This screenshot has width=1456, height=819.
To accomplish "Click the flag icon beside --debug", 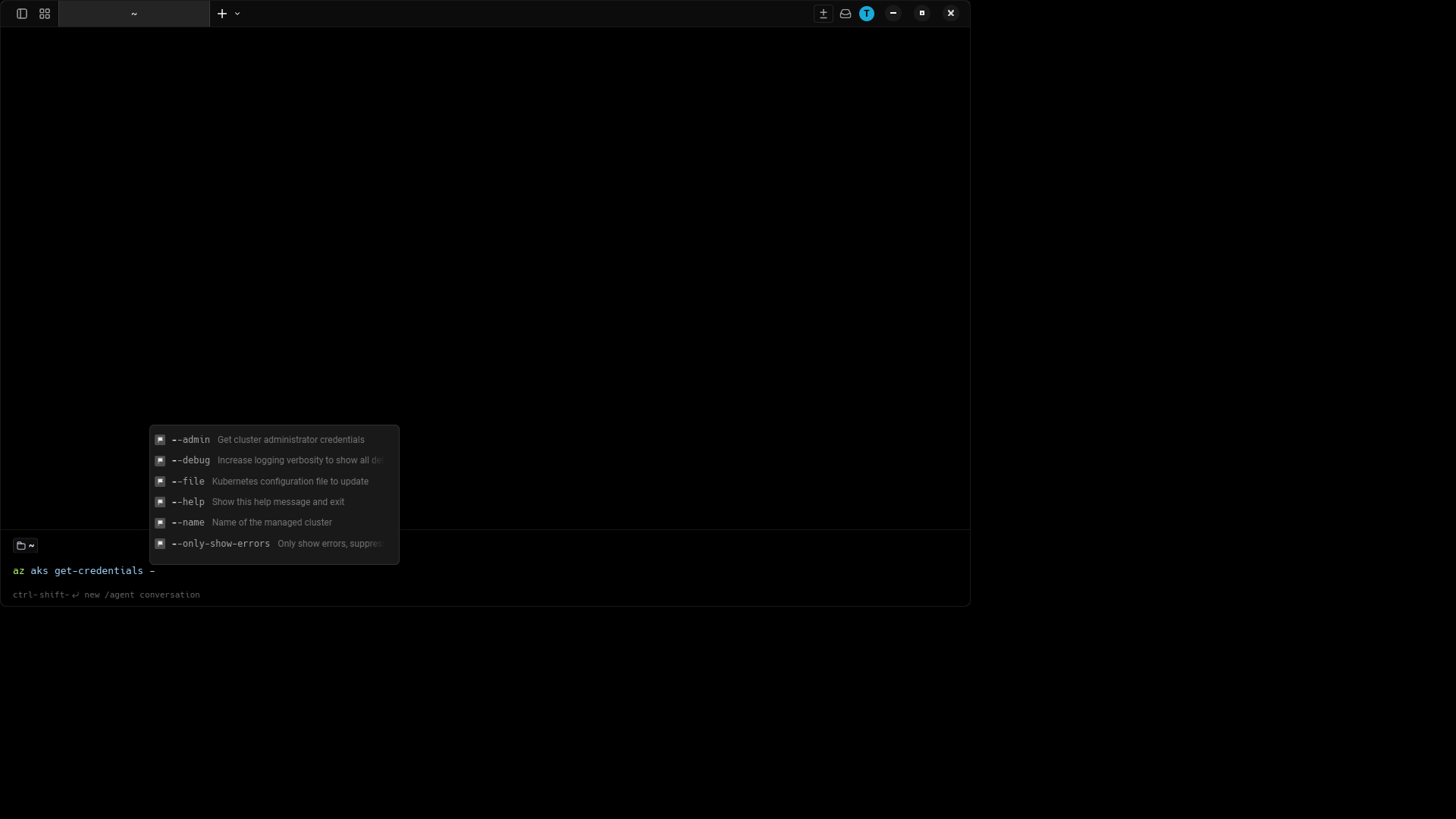I will click(160, 460).
